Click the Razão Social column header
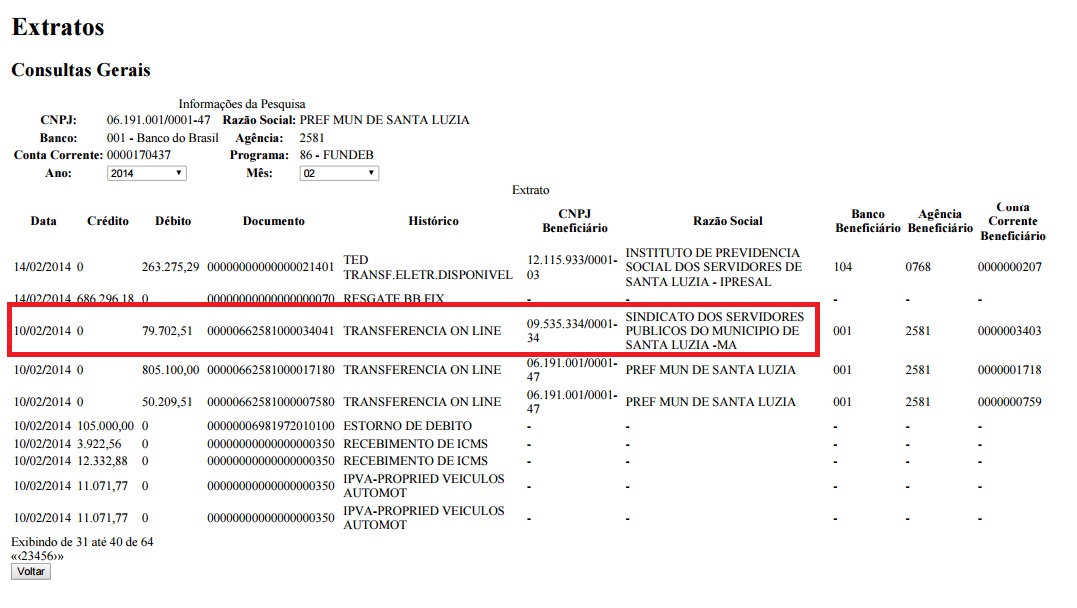This screenshot has width=1077, height=608. coord(727,221)
